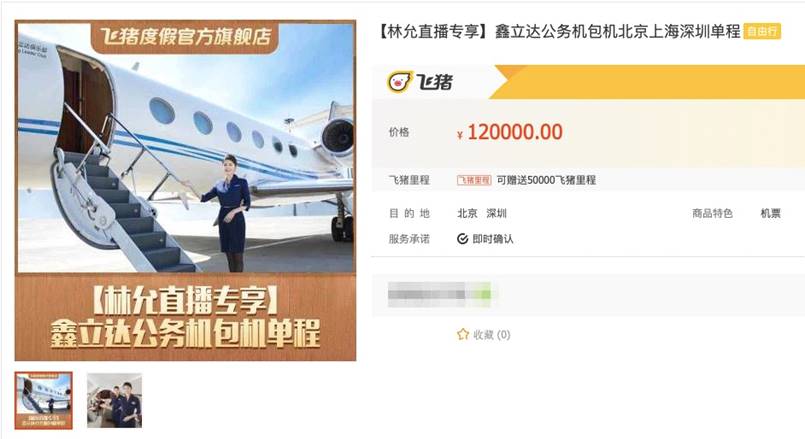Open the main product image

[x=185, y=190]
